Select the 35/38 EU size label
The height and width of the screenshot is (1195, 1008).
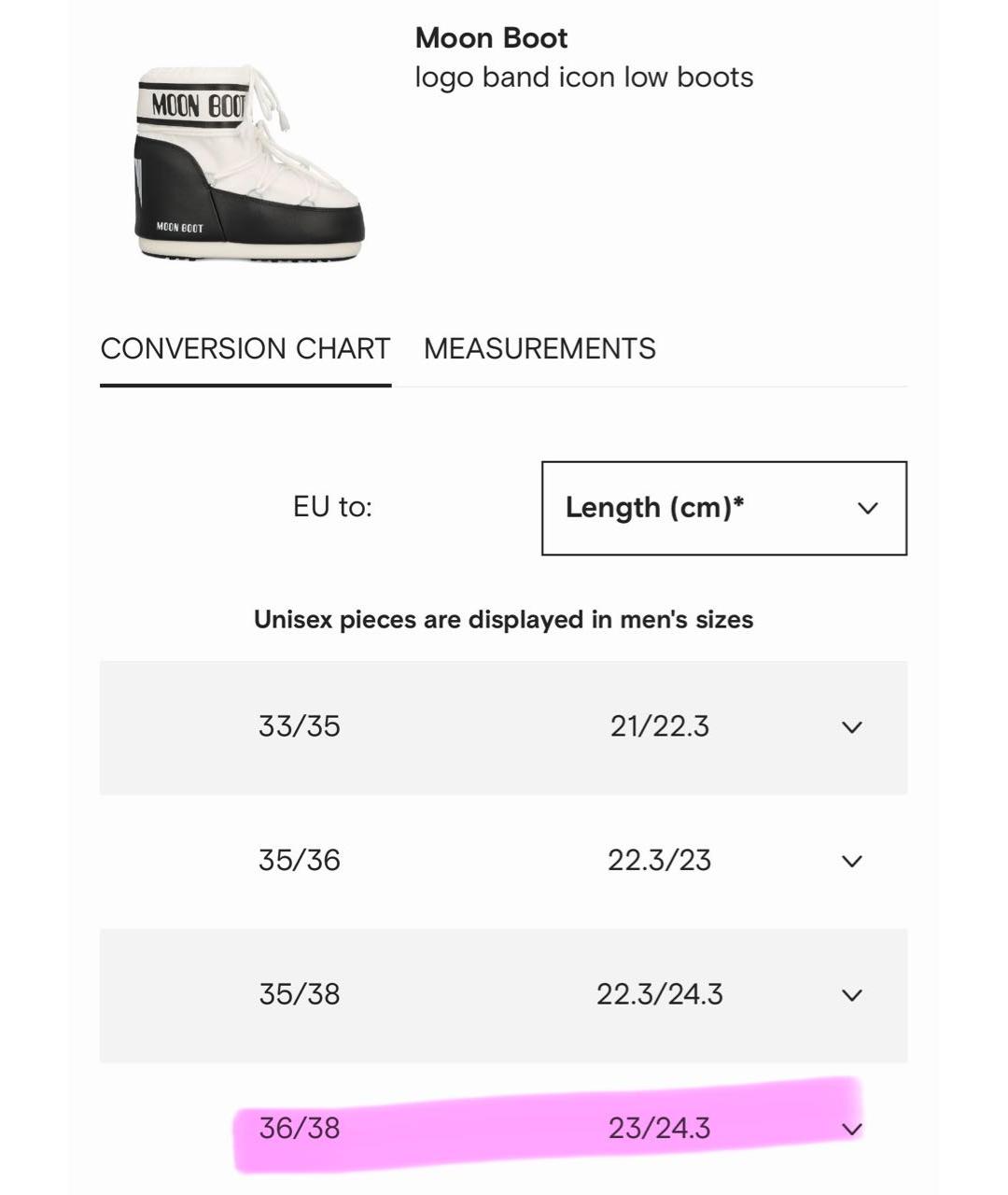point(299,994)
